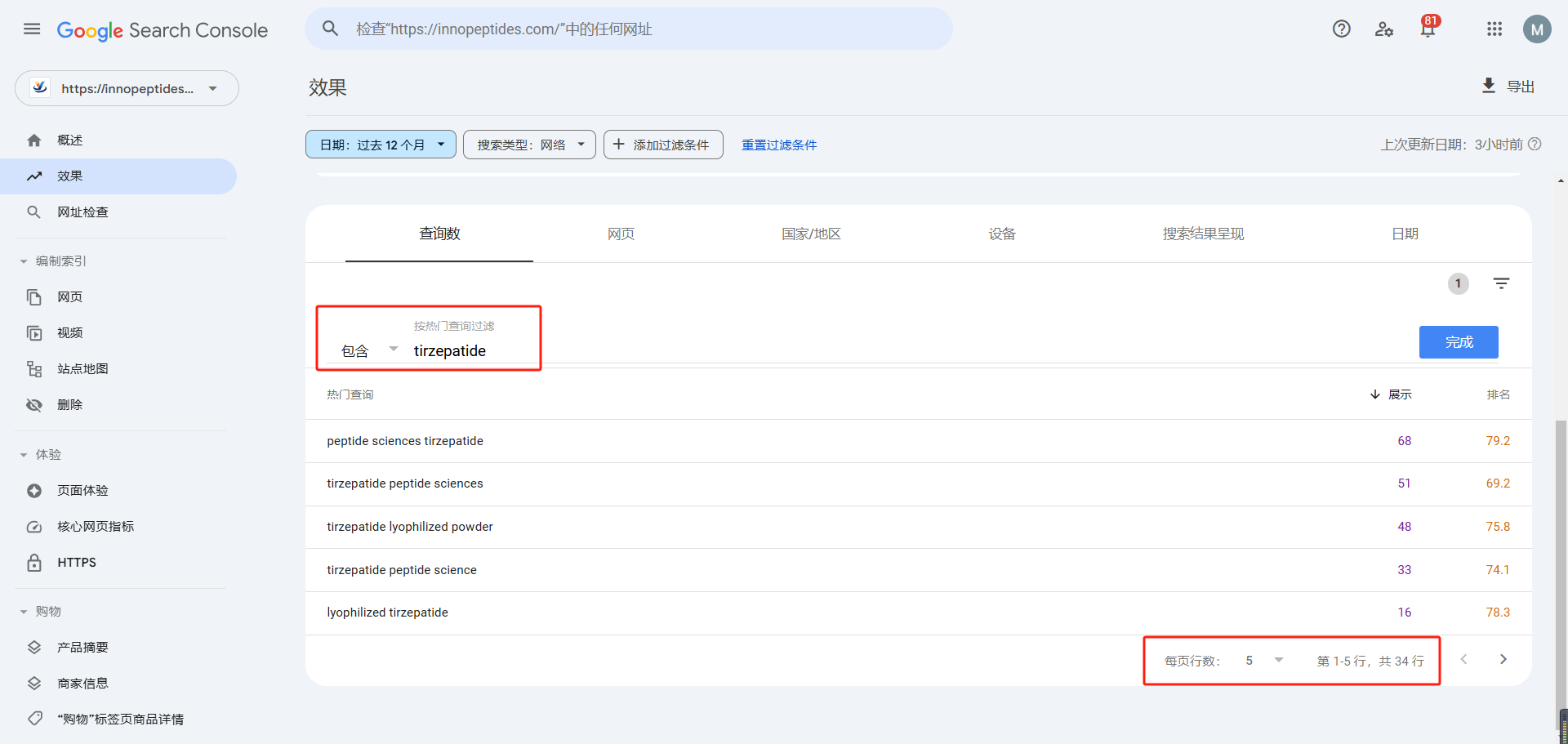Click the Performance trend line icon

pyautogui.click(x=34, y=176)
